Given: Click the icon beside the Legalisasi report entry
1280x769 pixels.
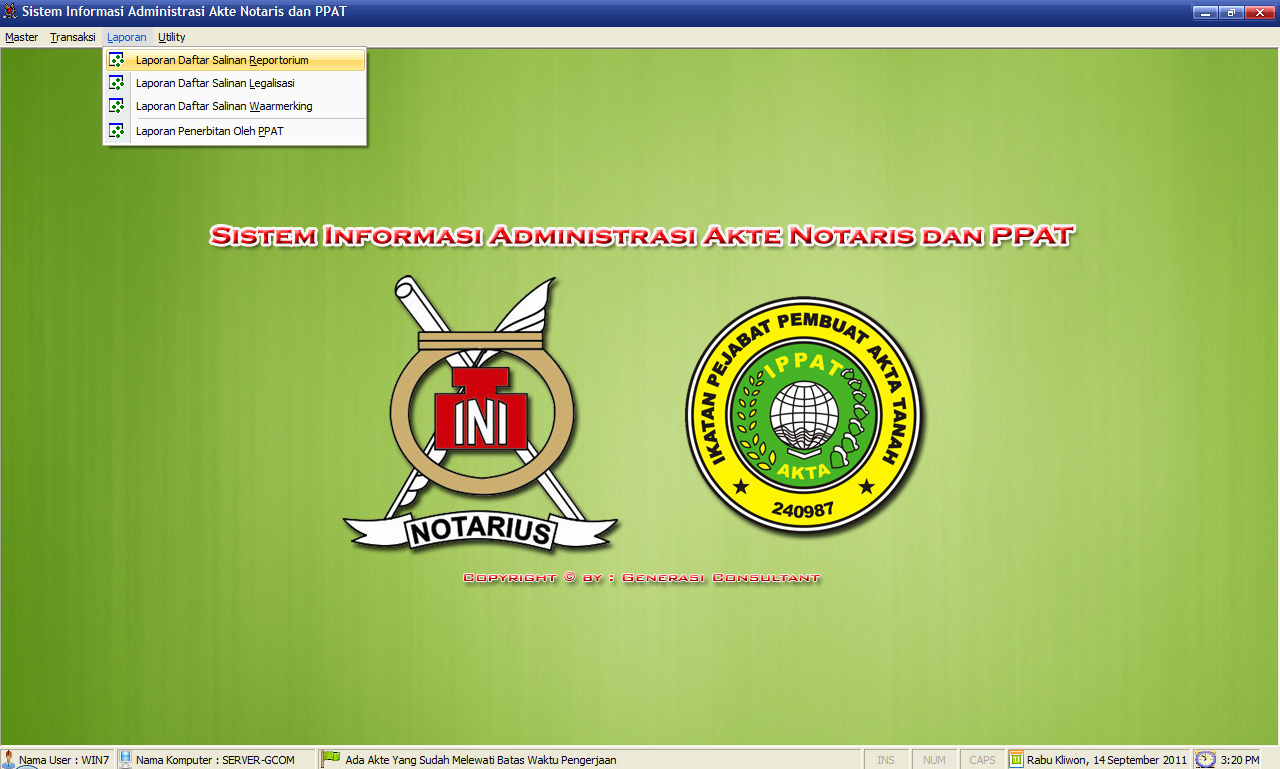Looking at the screenshot, I should click(x=117, y=83).
